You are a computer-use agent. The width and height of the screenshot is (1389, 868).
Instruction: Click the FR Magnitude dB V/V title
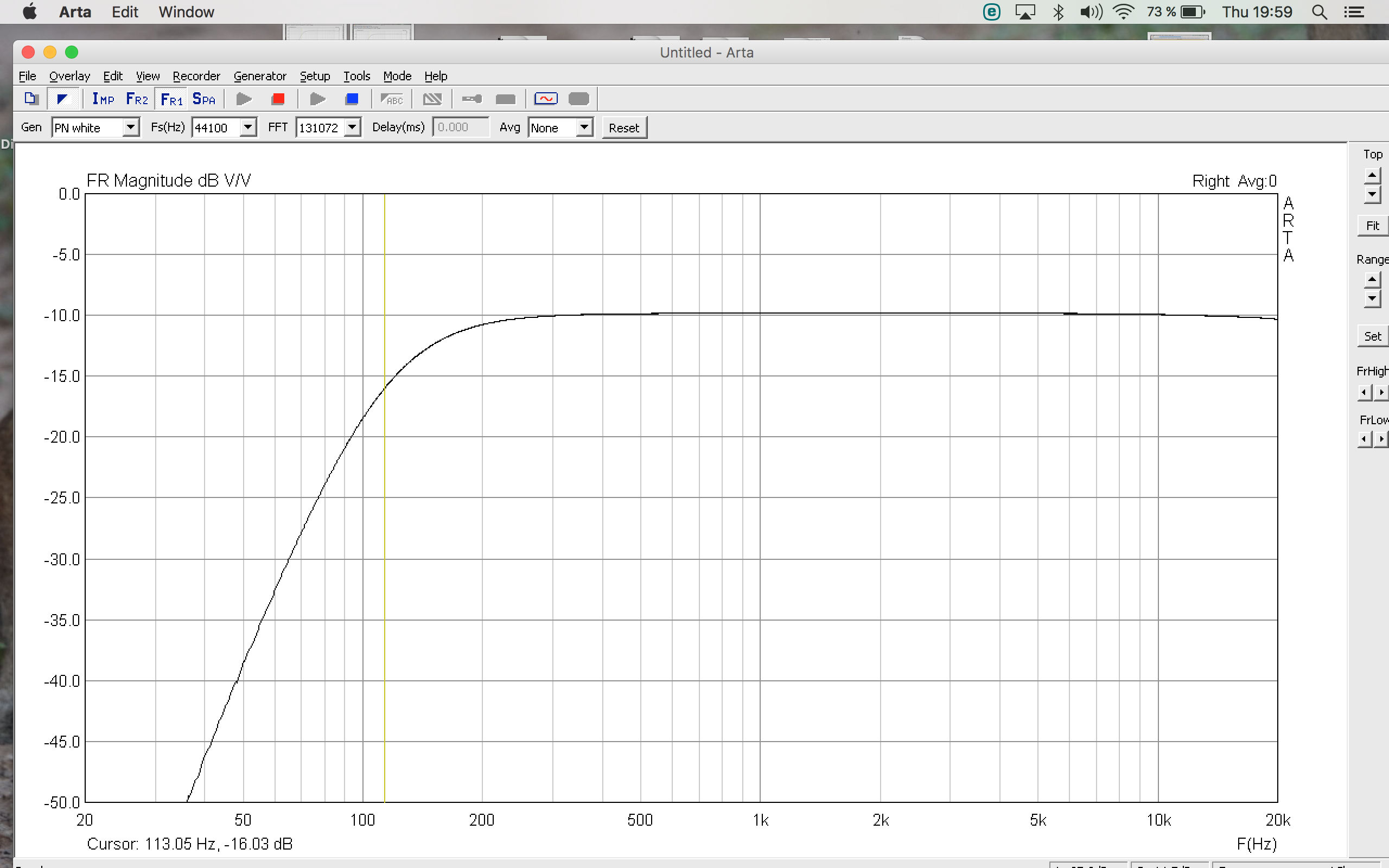tap(168, 181)
